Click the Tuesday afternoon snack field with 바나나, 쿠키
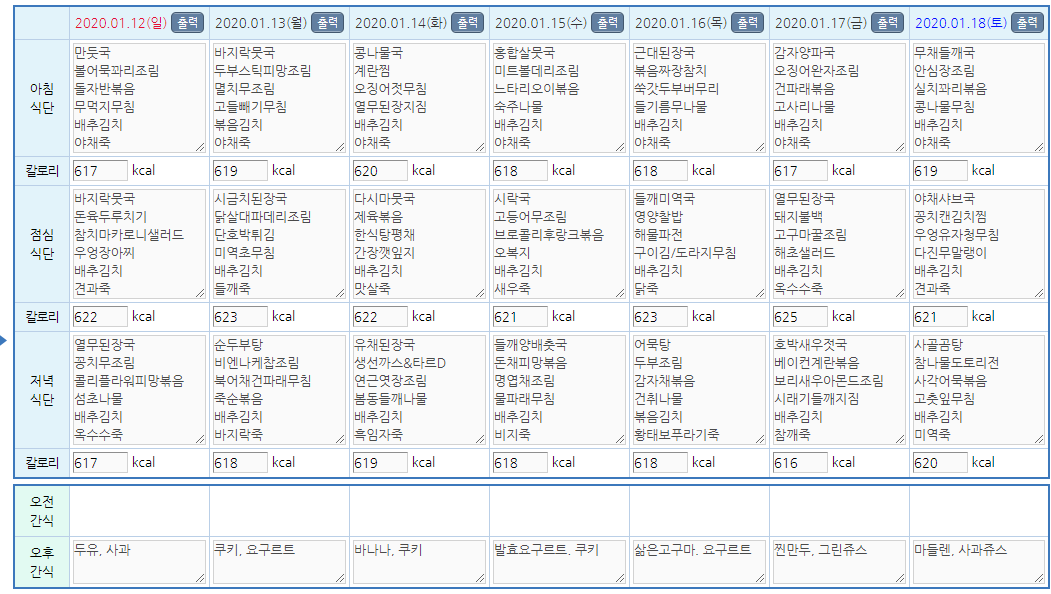Viewport: 1051px width, 594px height. (x=419, y=562)
